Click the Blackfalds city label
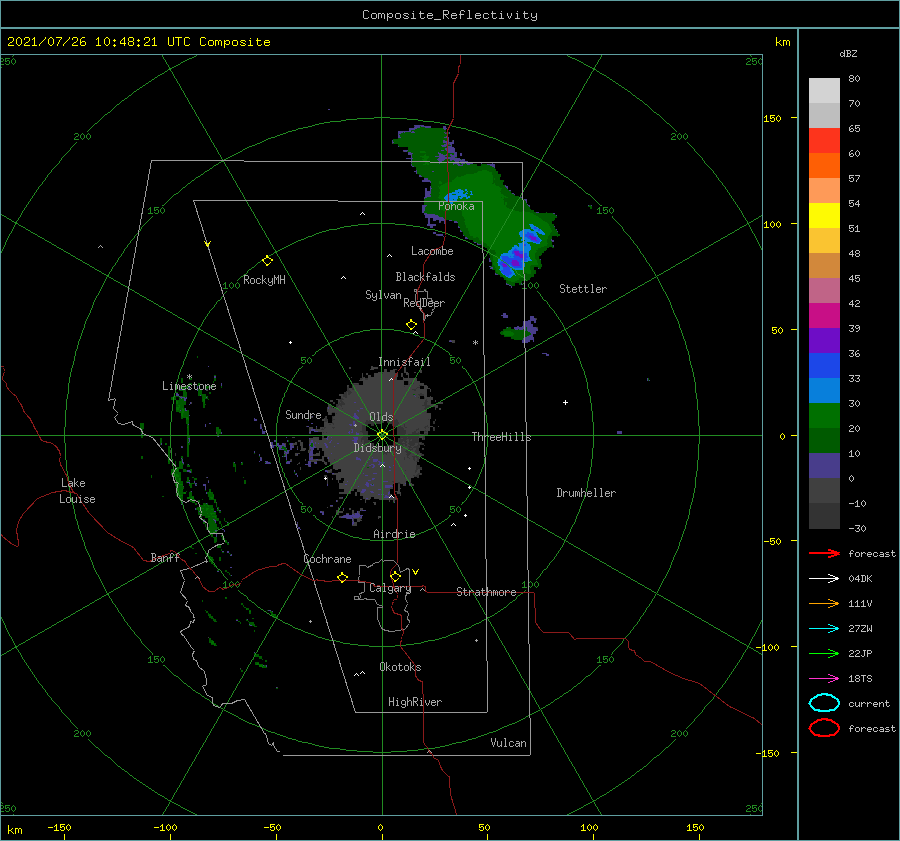Screen dimensions: 900x841 425,277
